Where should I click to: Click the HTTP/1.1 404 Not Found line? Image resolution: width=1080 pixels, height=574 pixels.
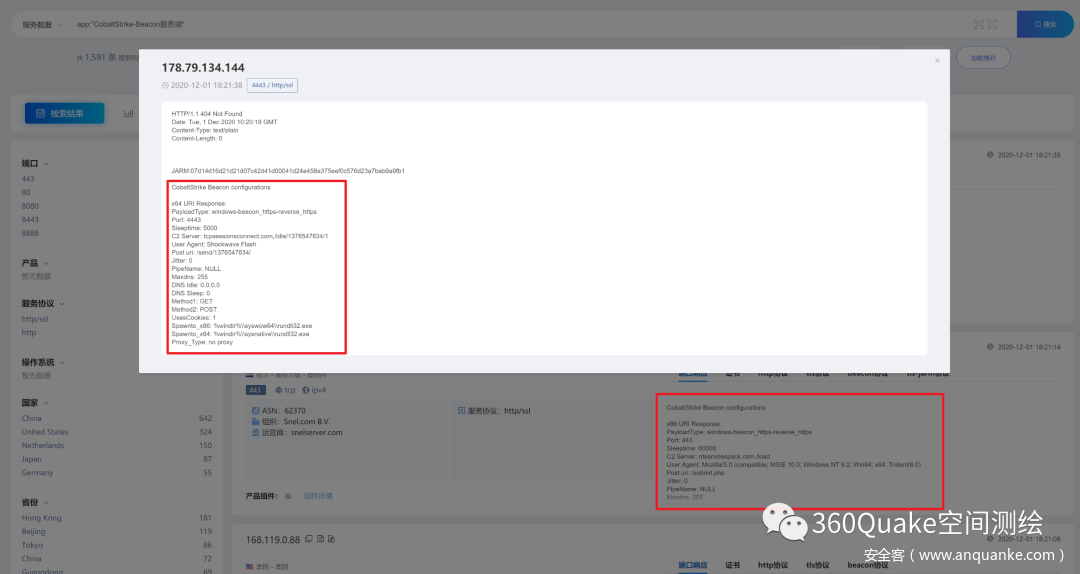click(x=207, y=114)
